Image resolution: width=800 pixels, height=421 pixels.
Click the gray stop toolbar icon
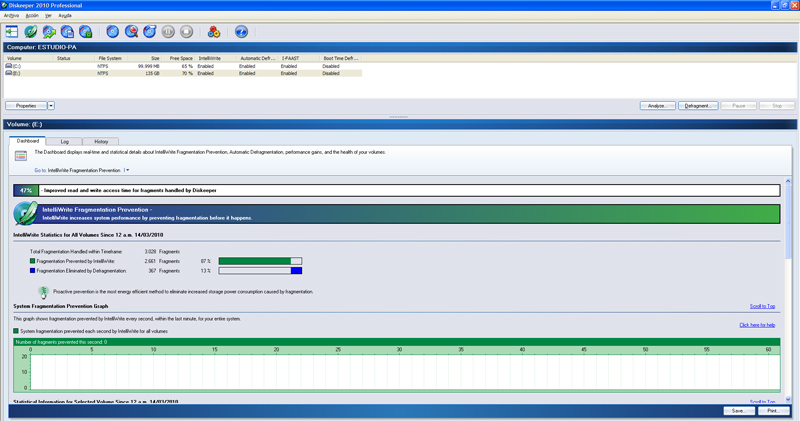pos(187,32)
